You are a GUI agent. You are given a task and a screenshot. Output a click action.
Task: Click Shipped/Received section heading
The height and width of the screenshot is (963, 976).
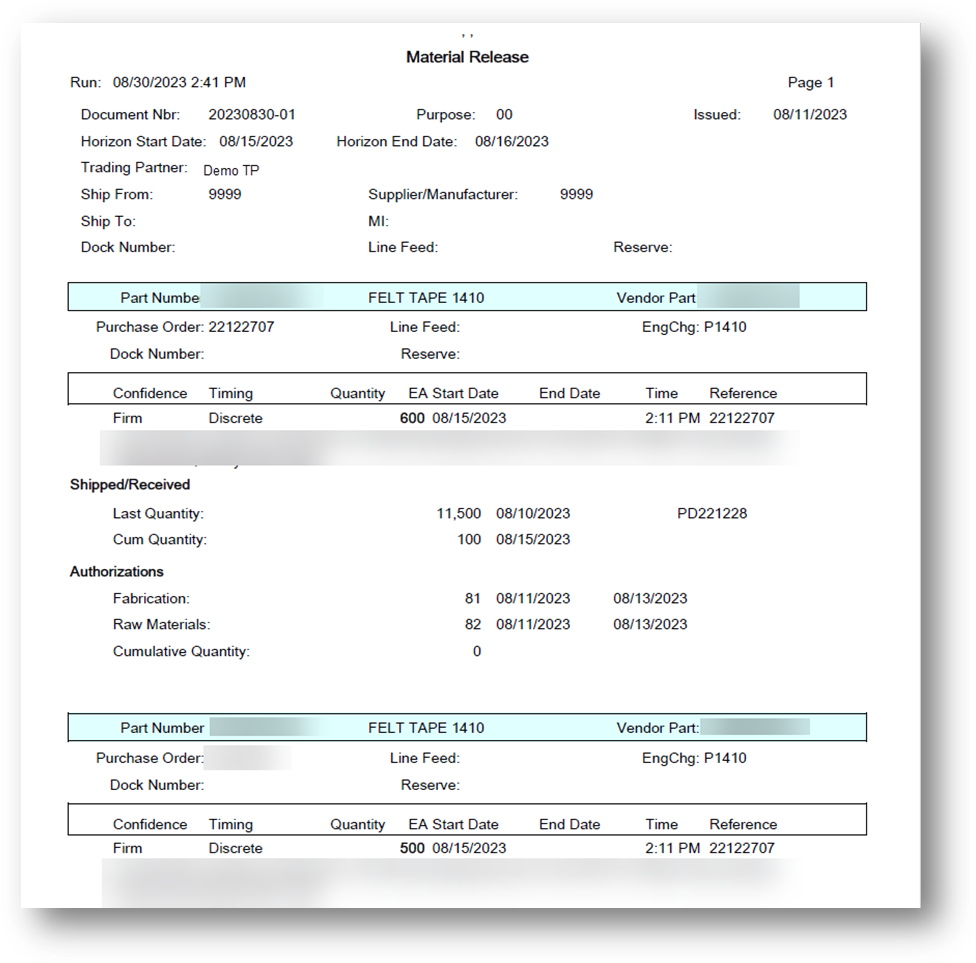130,484
